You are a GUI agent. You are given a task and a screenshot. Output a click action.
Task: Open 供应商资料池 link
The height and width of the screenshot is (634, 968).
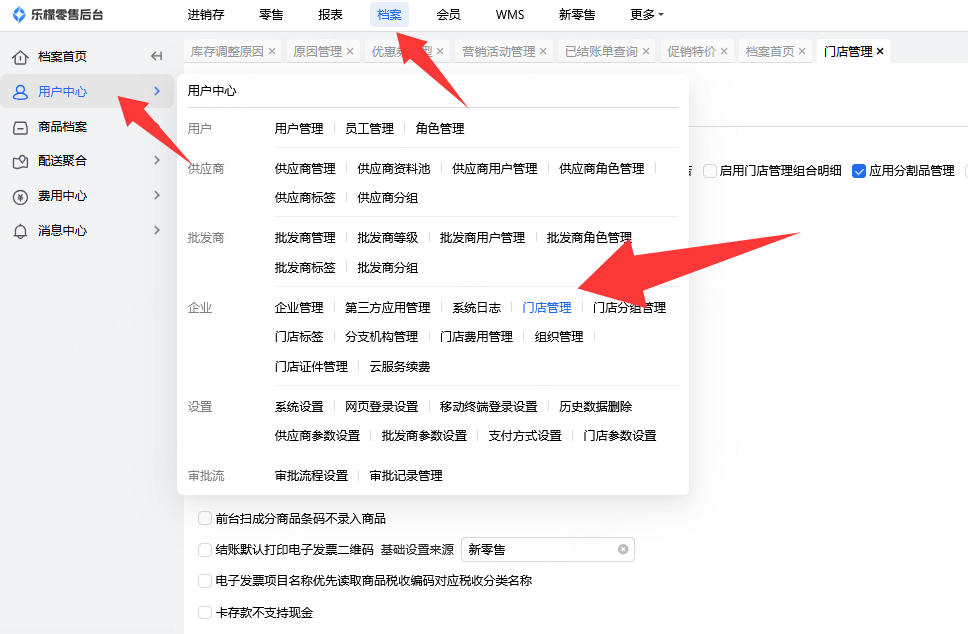(394, 169)
